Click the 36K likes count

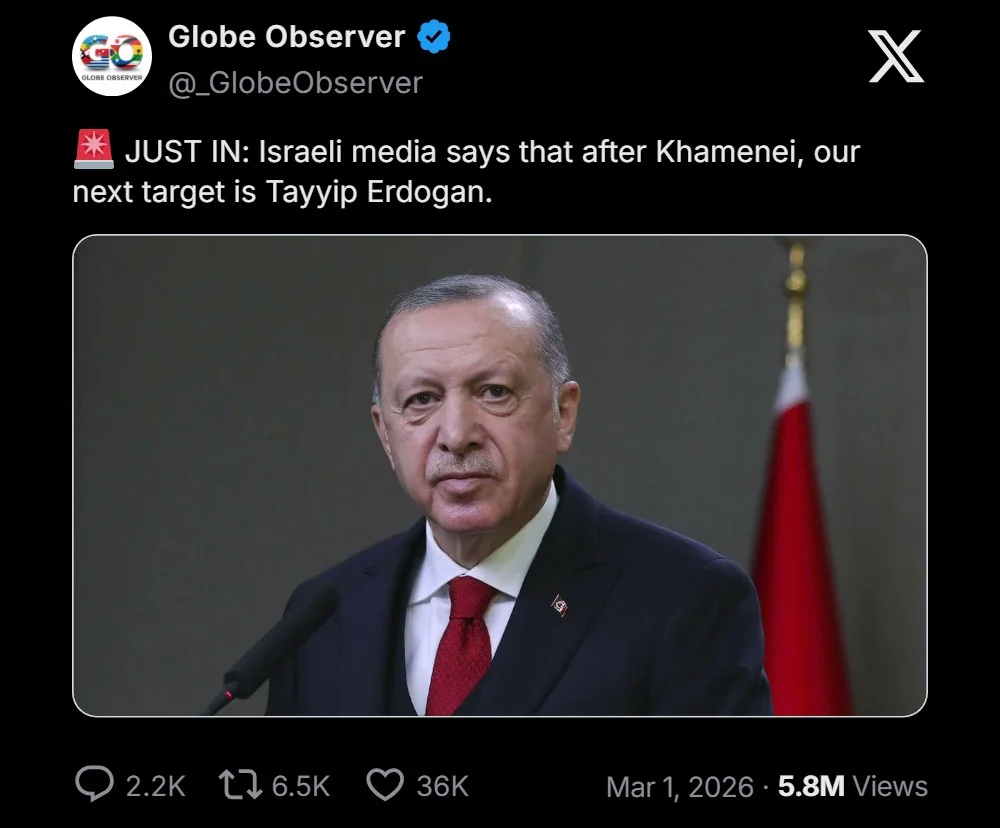click(x=443, y=786)
